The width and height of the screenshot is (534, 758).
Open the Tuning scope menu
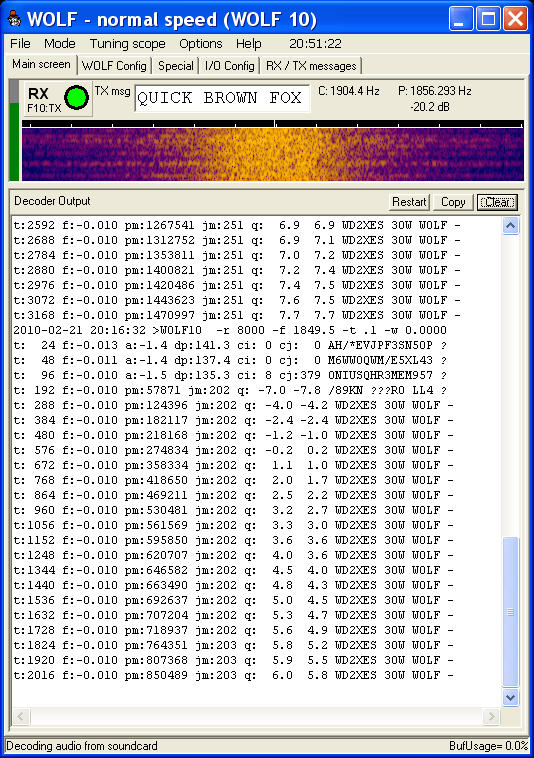tap(128, 44)
